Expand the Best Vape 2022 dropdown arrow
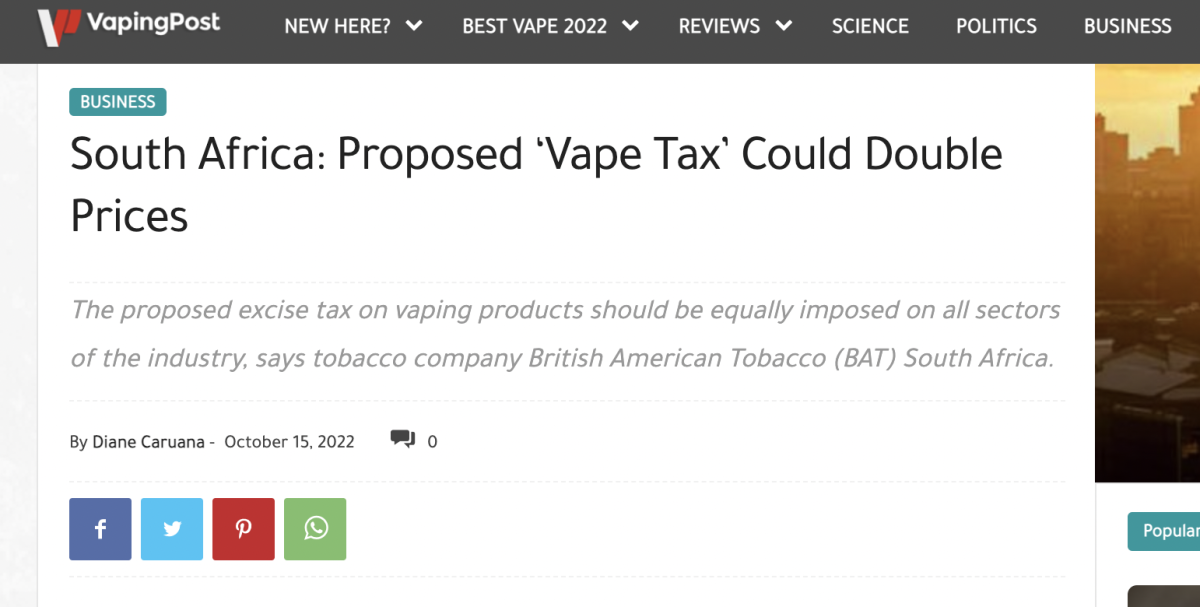 [x=630, y=26]
